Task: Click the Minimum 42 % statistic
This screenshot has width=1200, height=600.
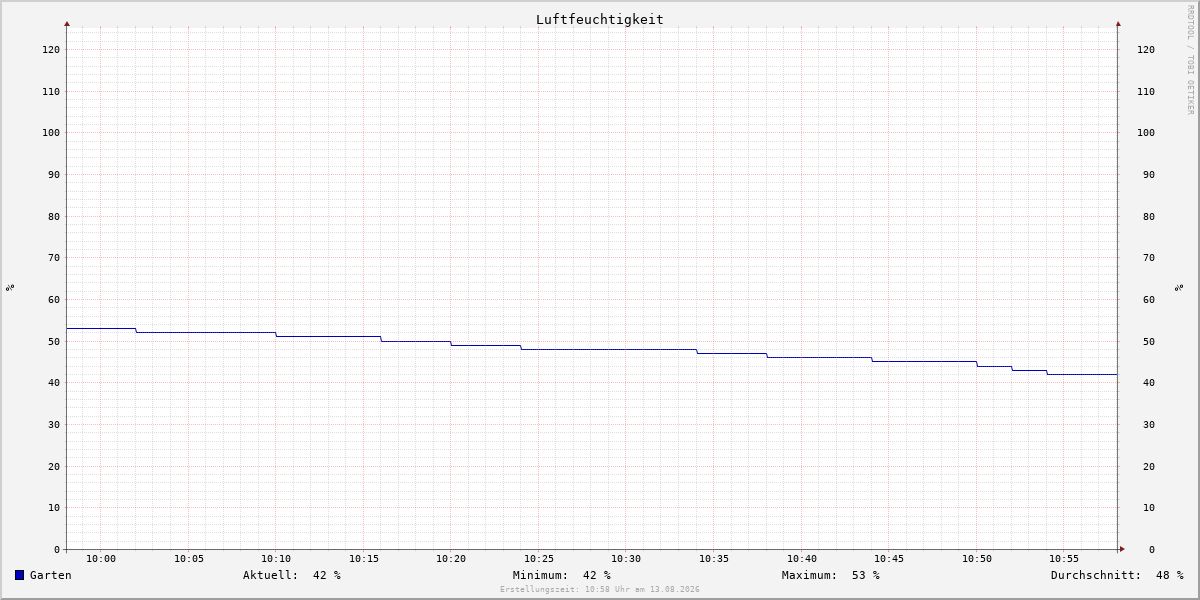Action: (x=562, y=575)
